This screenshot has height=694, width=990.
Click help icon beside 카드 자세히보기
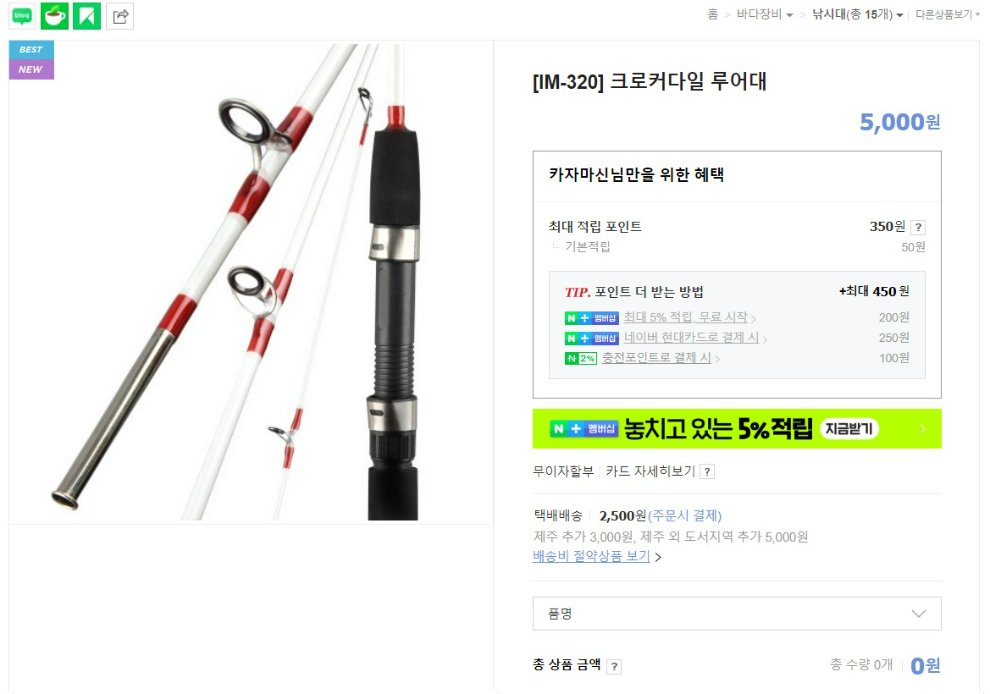[x=707, y=472]
